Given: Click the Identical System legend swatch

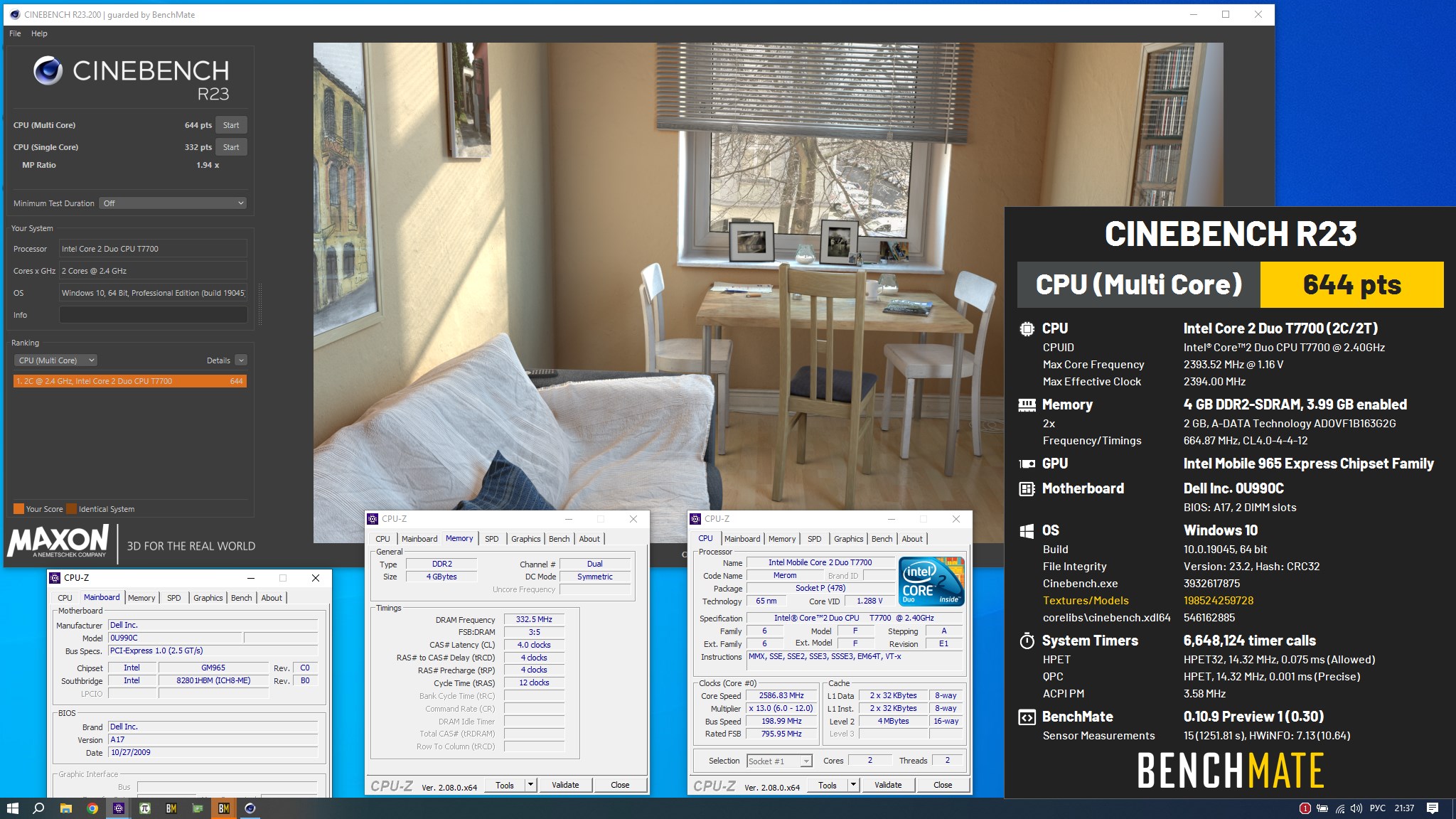Looking at the screenshot, I should [x=71, y=508].
